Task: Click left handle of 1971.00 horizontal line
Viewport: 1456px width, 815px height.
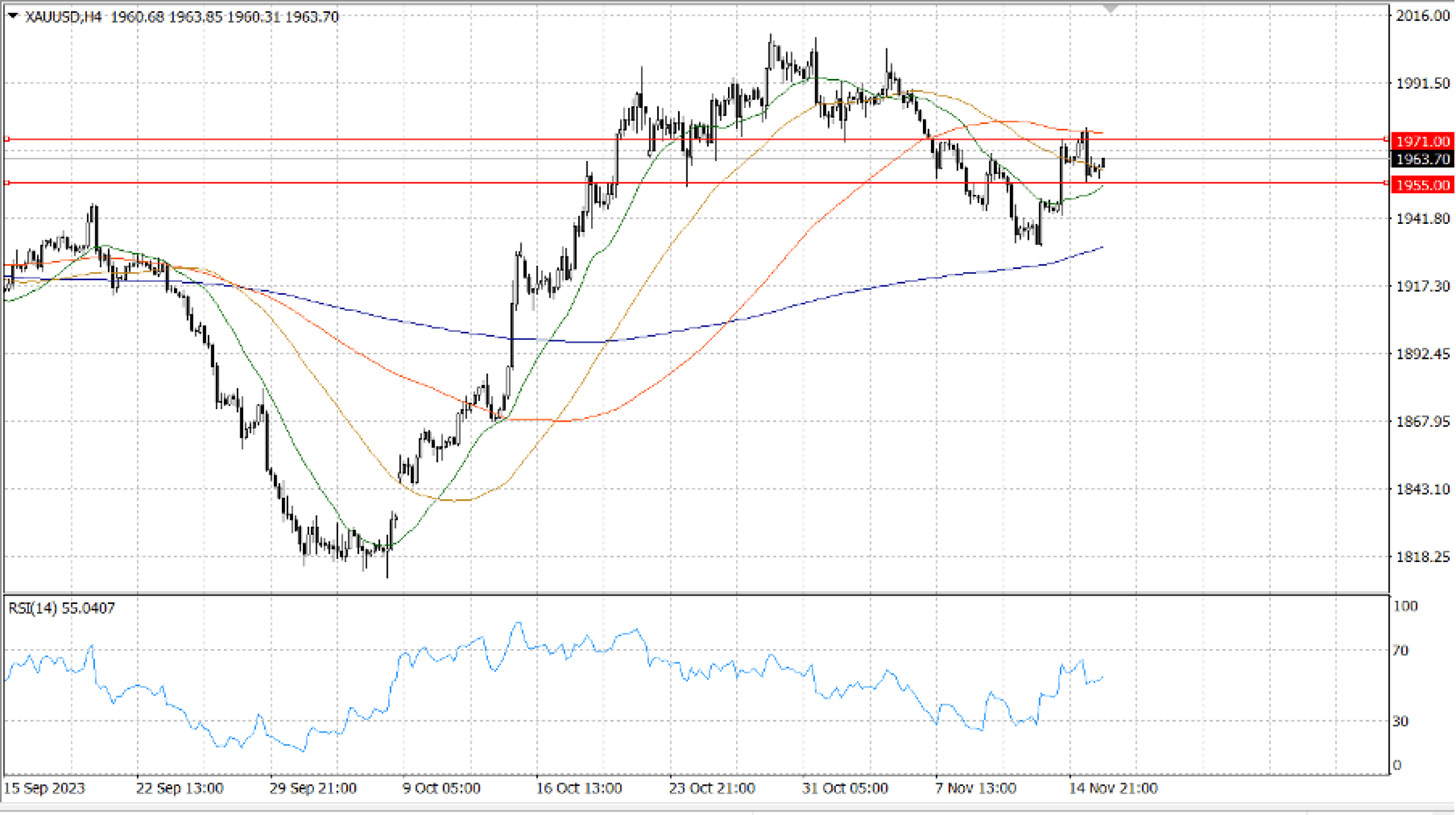Action: (7, 139)
